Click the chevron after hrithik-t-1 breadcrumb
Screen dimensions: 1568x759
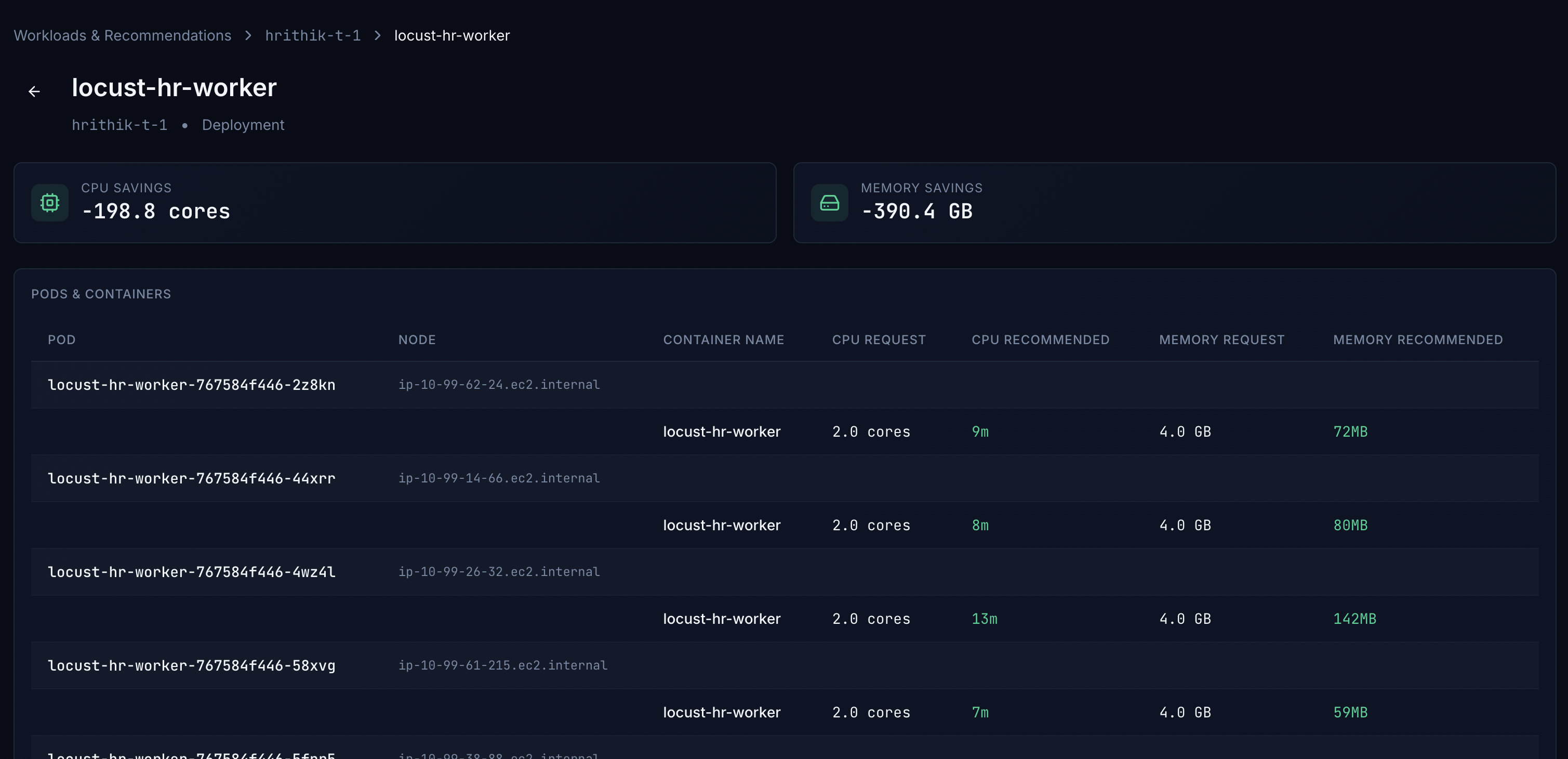(x=378, y=35)
